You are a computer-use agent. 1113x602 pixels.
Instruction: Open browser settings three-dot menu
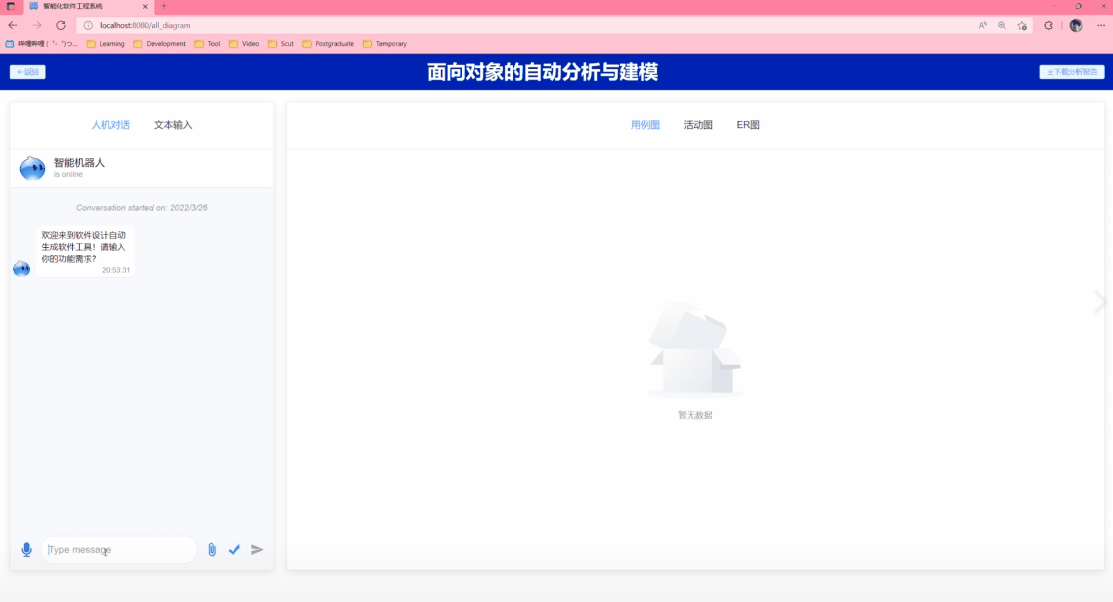(1100, 25)
